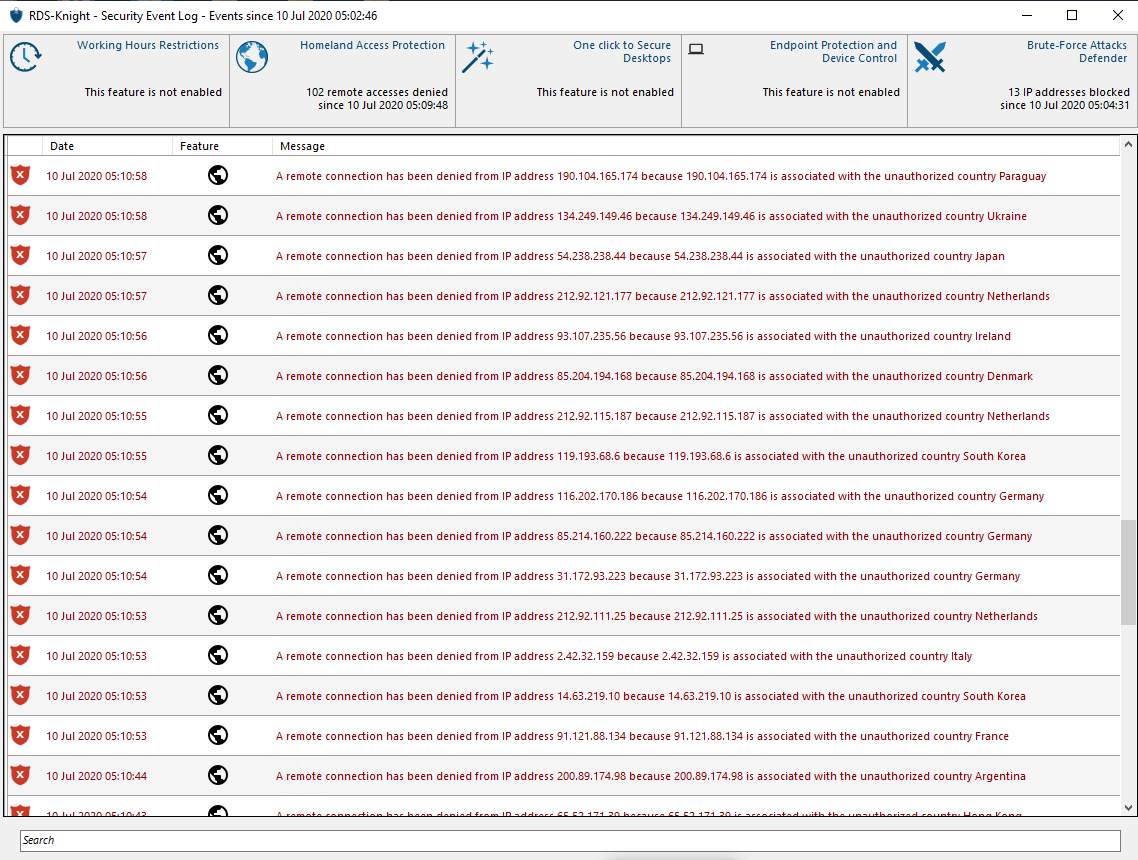Viewport: 1138px width, 860px height.
Task: Open the Brute-Force Attacks Defender link
Action: [x=1077, y=52]
